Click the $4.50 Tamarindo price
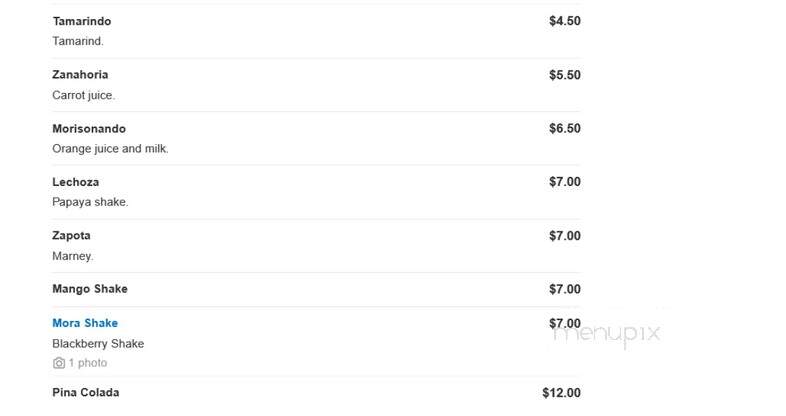The width and height of the screenshot is (786, 416). [x=565, y=21]
